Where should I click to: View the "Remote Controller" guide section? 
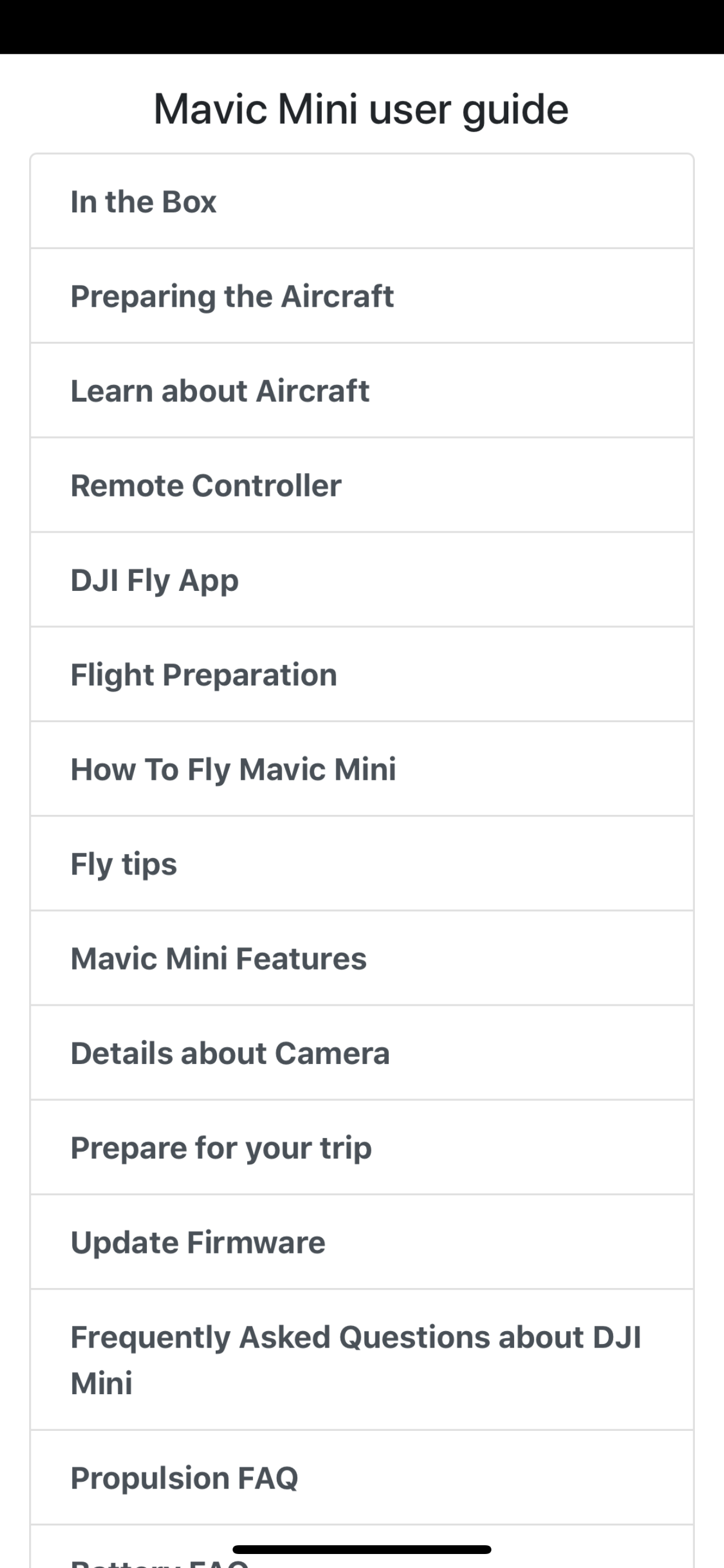pyautogui.click(x=361, y=485)
